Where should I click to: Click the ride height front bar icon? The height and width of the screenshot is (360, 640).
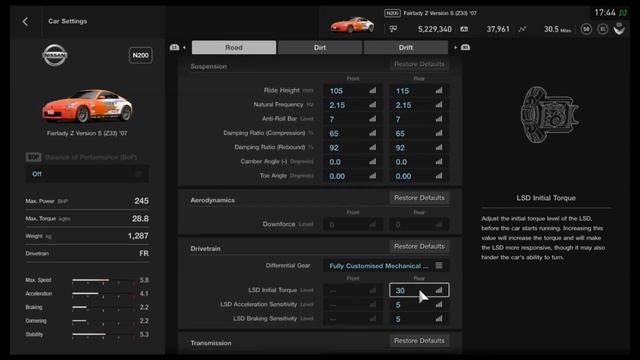coord(373,90)
